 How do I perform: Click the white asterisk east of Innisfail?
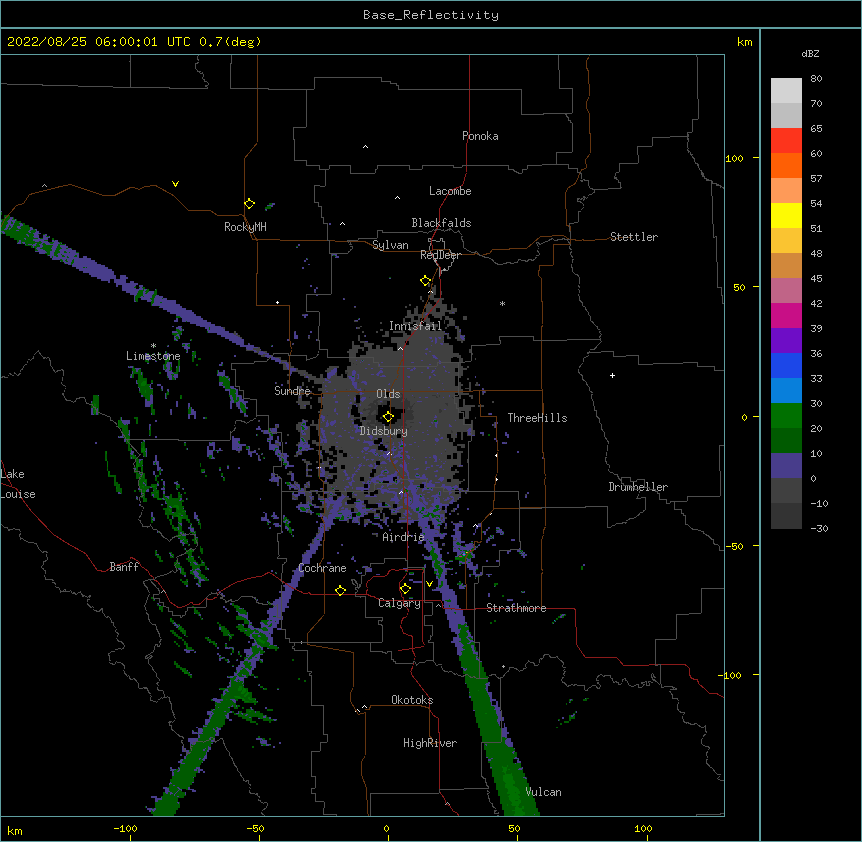pyautogui.click(x=502, y=303)
